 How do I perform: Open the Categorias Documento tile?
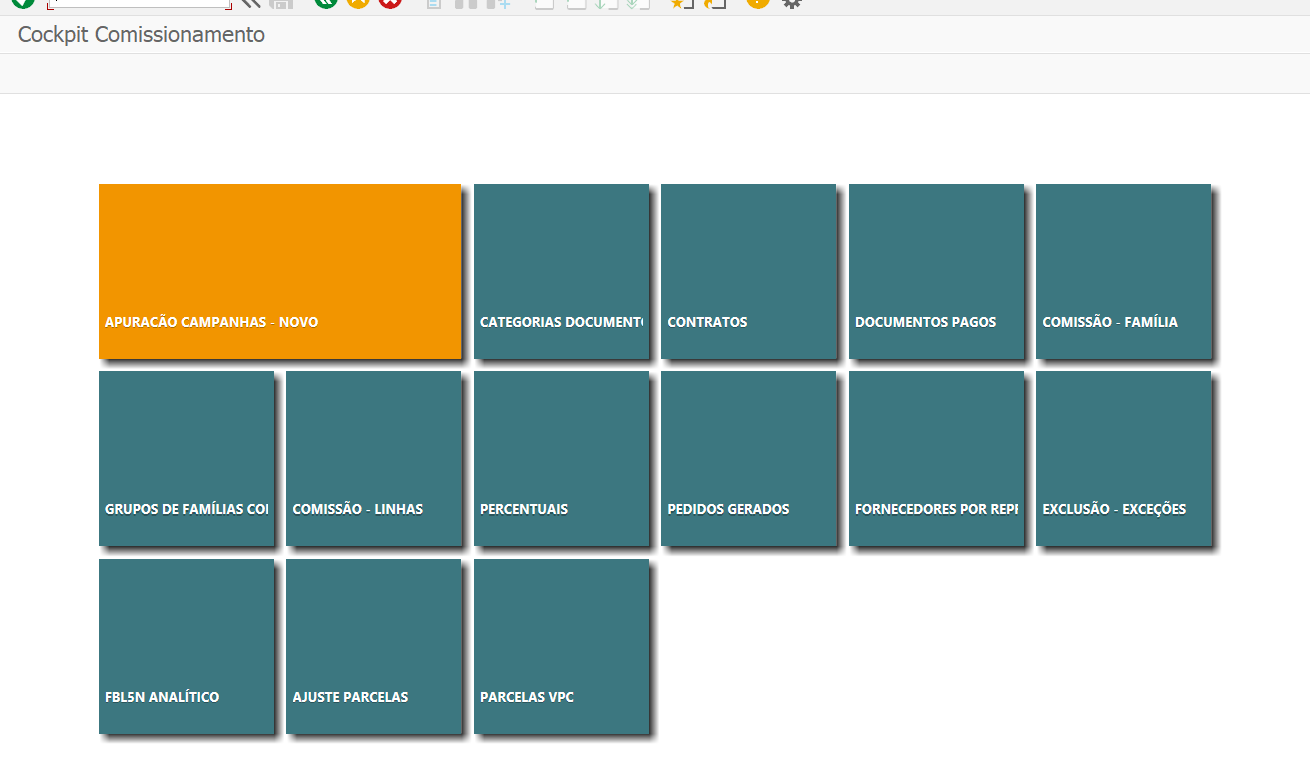[561, 271]
